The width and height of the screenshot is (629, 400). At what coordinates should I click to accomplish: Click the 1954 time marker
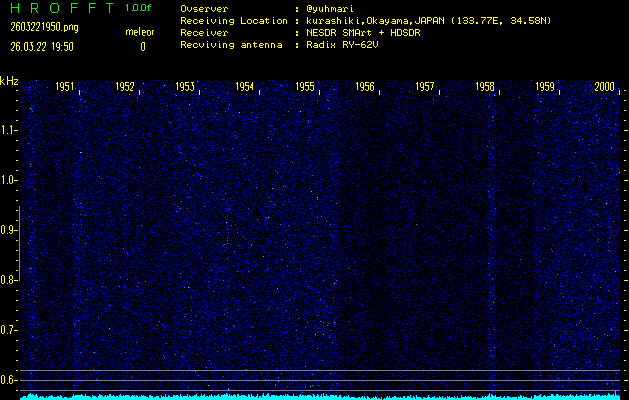coord(245,87)
